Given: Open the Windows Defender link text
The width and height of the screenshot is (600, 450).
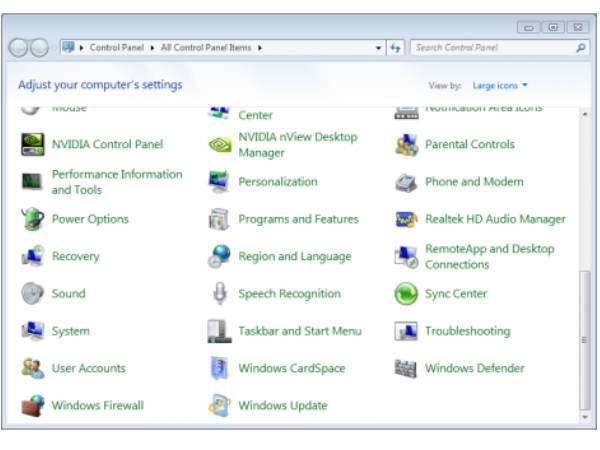Looking at the screenshot, I should pos(474,368).
